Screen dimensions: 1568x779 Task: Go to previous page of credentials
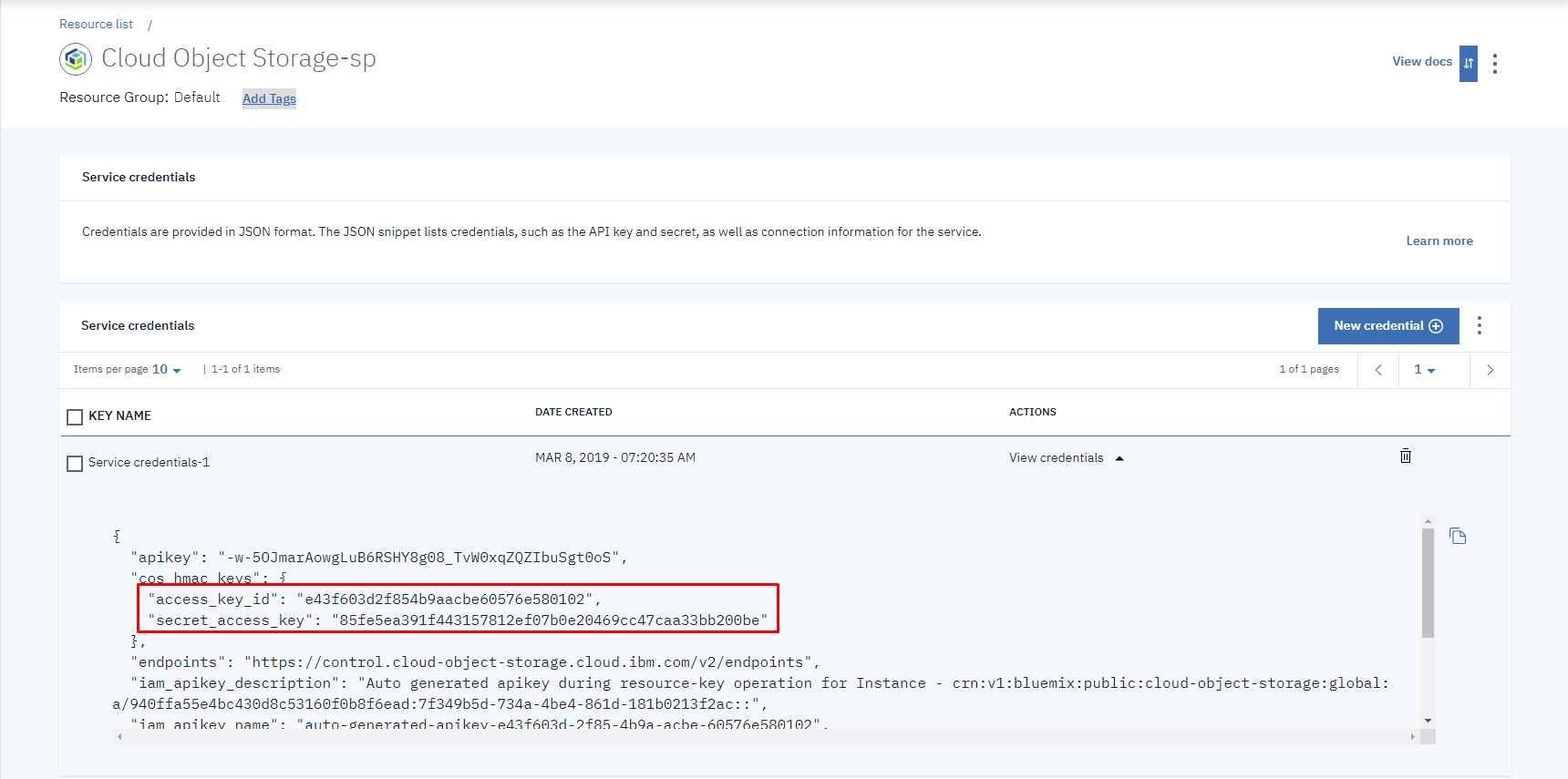[1378, 370]
